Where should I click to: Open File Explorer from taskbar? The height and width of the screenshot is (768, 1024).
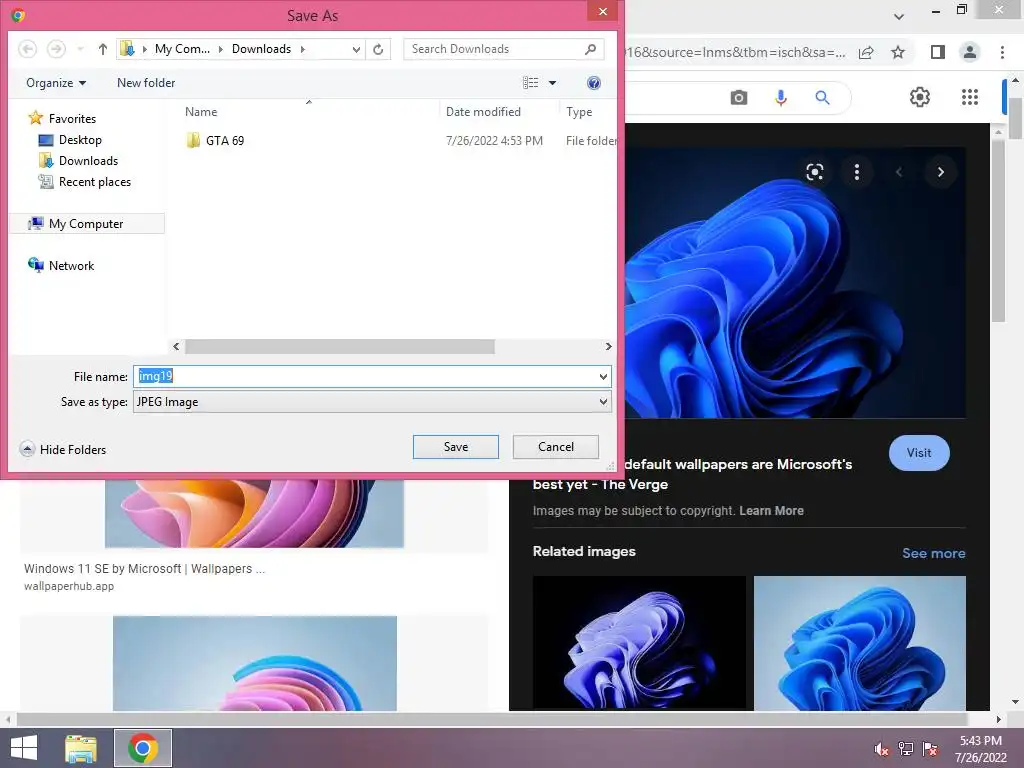pos(80,748)
